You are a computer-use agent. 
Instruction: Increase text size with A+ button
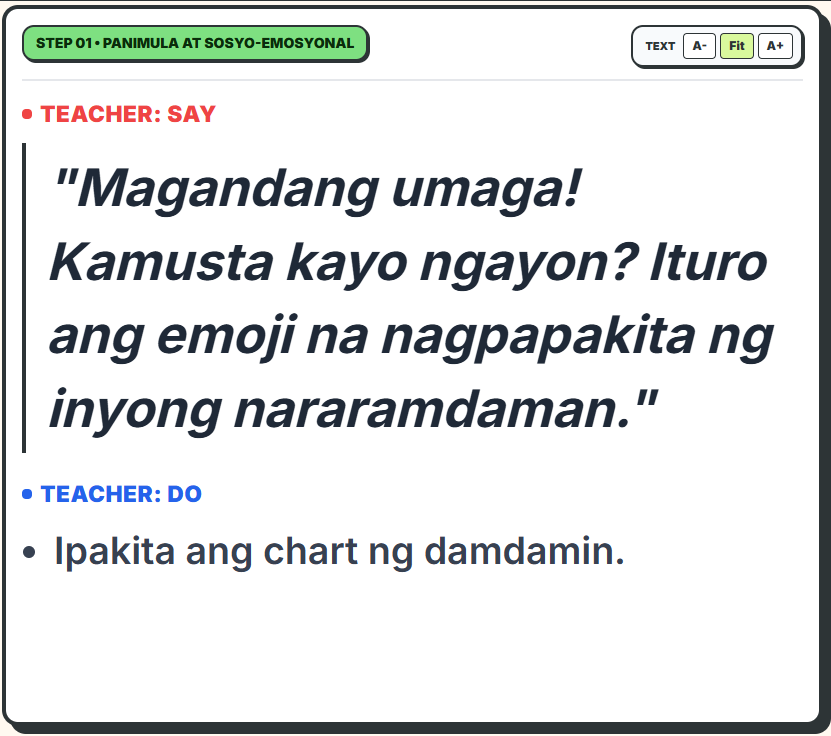[775, 46]
